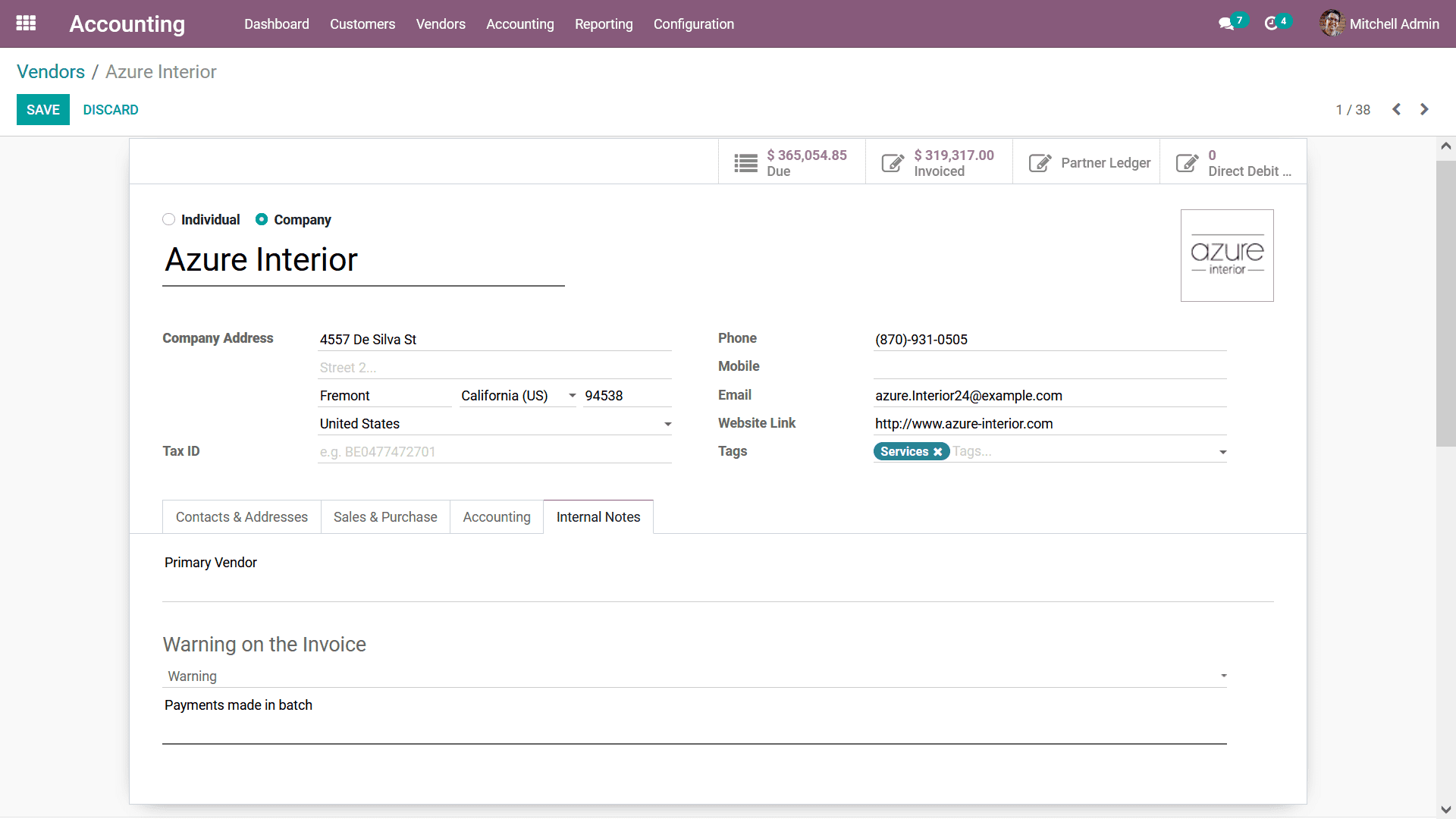Switch to Contacts & Addresses tab
The image size is (1456, 819).
click(242, 517)
